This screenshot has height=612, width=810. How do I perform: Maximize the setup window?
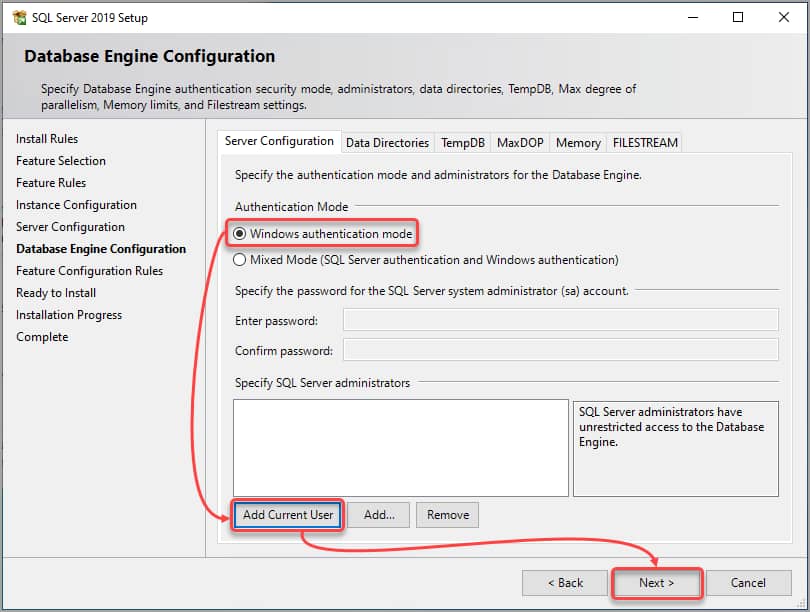[x=738, y=18]
